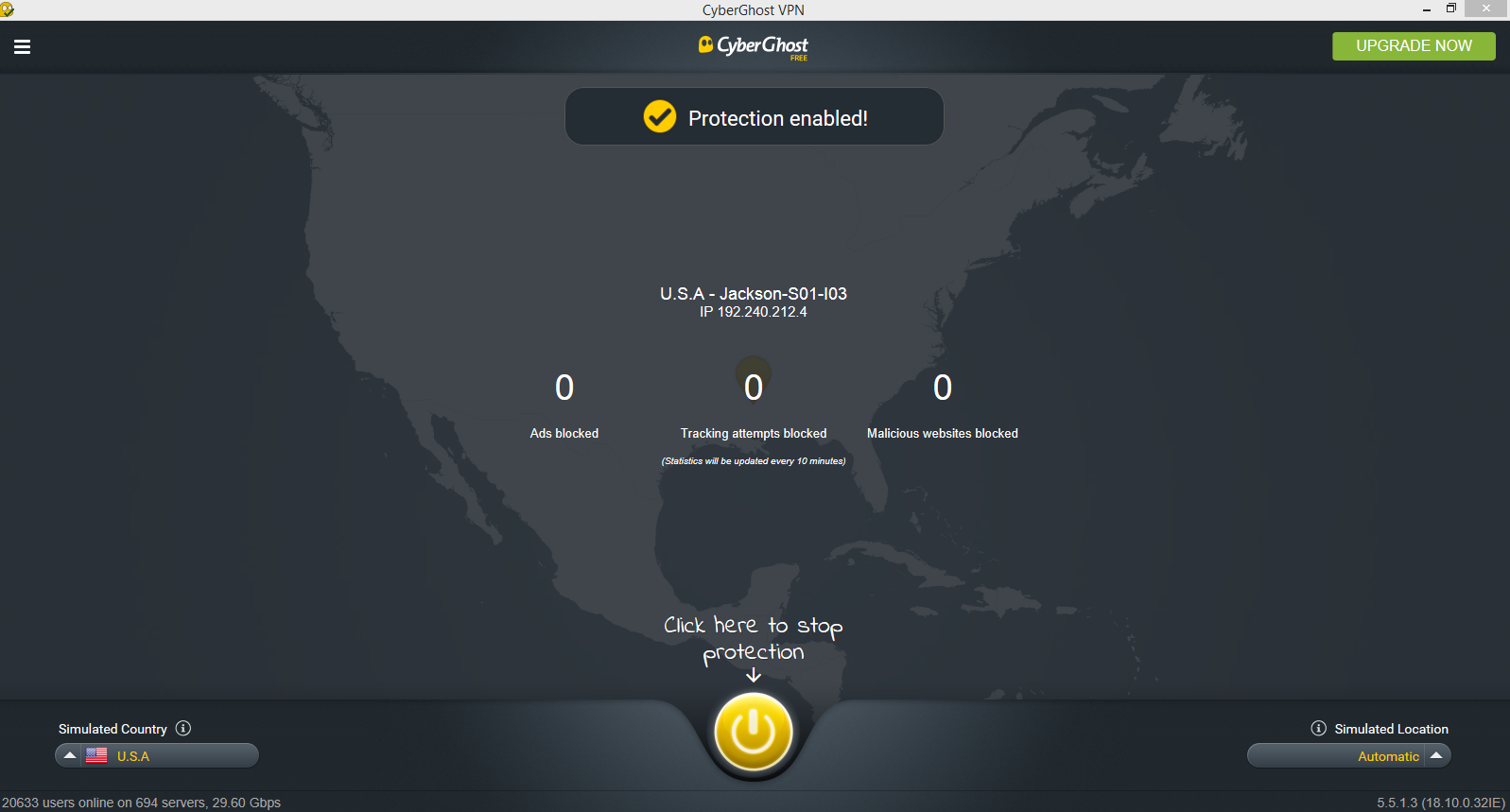This screenshot has width=1510, height=812.
Task: Expand the Simulated Country arrow
Action: (69, 755)
